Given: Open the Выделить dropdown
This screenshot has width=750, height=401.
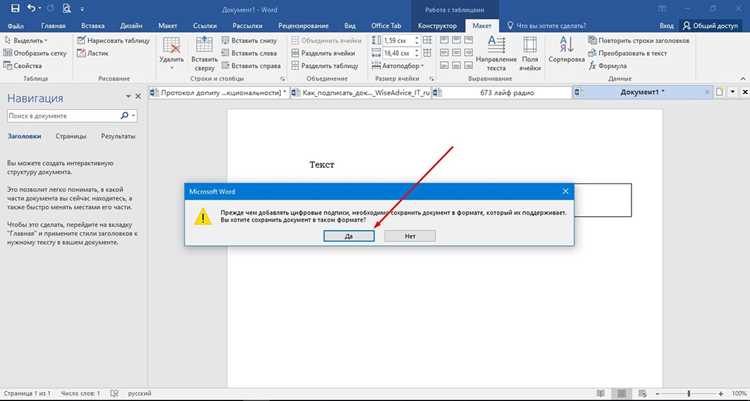Looking at the screenshot, I should coord(25,41).
